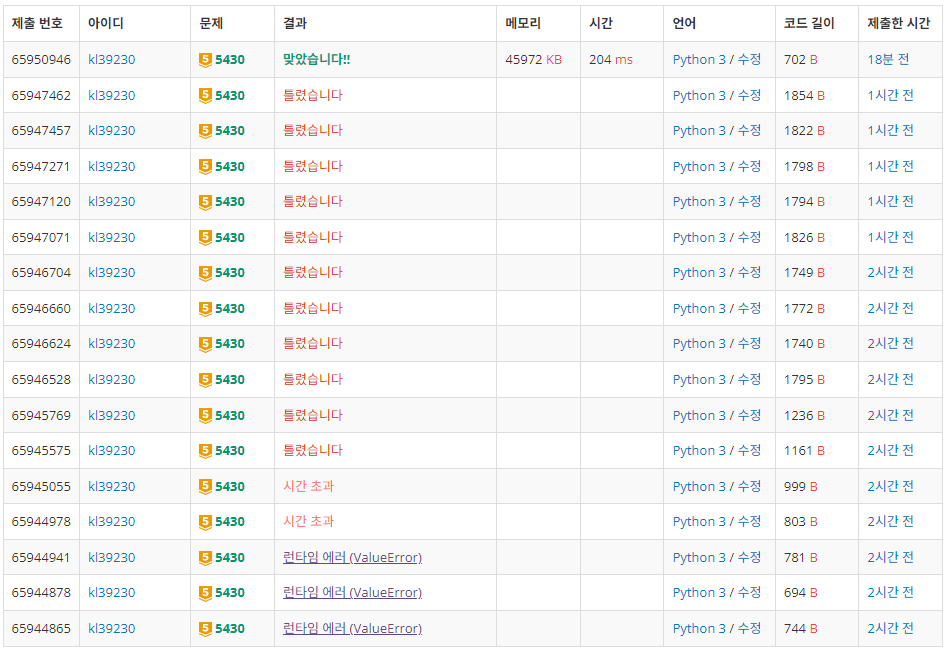
Task: Click the tier badge icon in row 65945575
Action: click(x=206, y=450)
